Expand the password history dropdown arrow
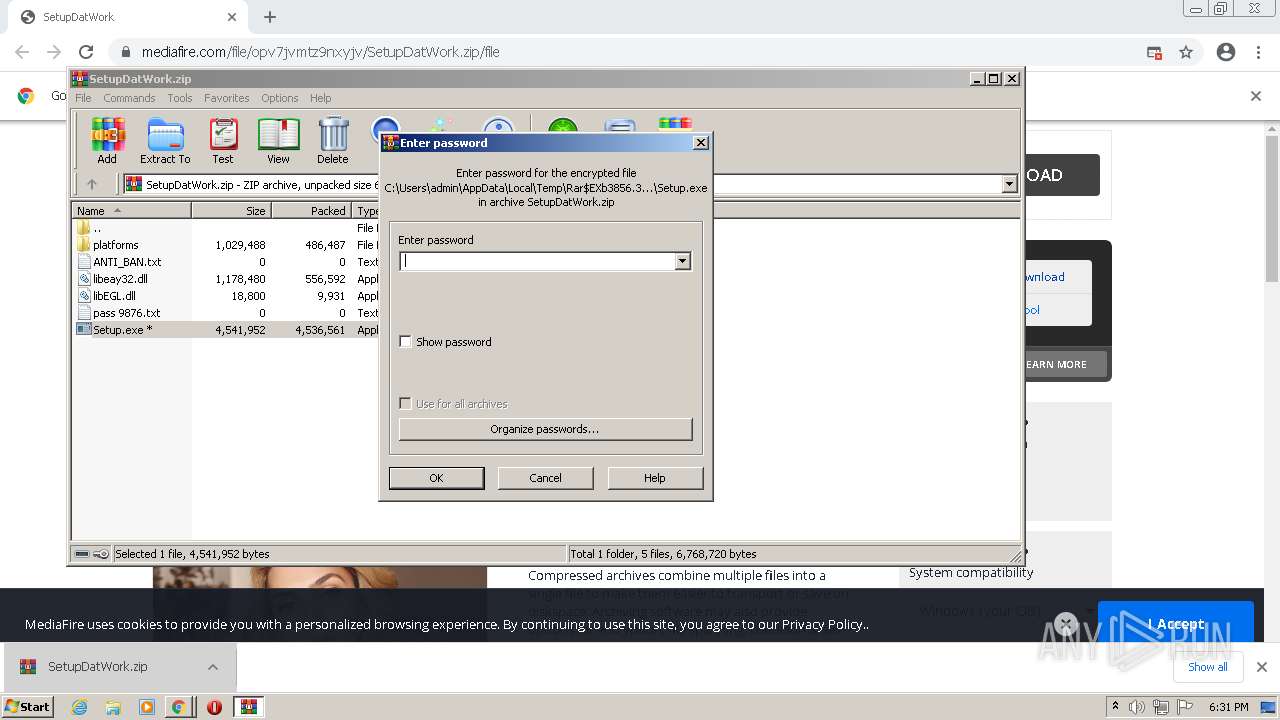This screenshot has height=720, width=1280. [x=683, y=261]
